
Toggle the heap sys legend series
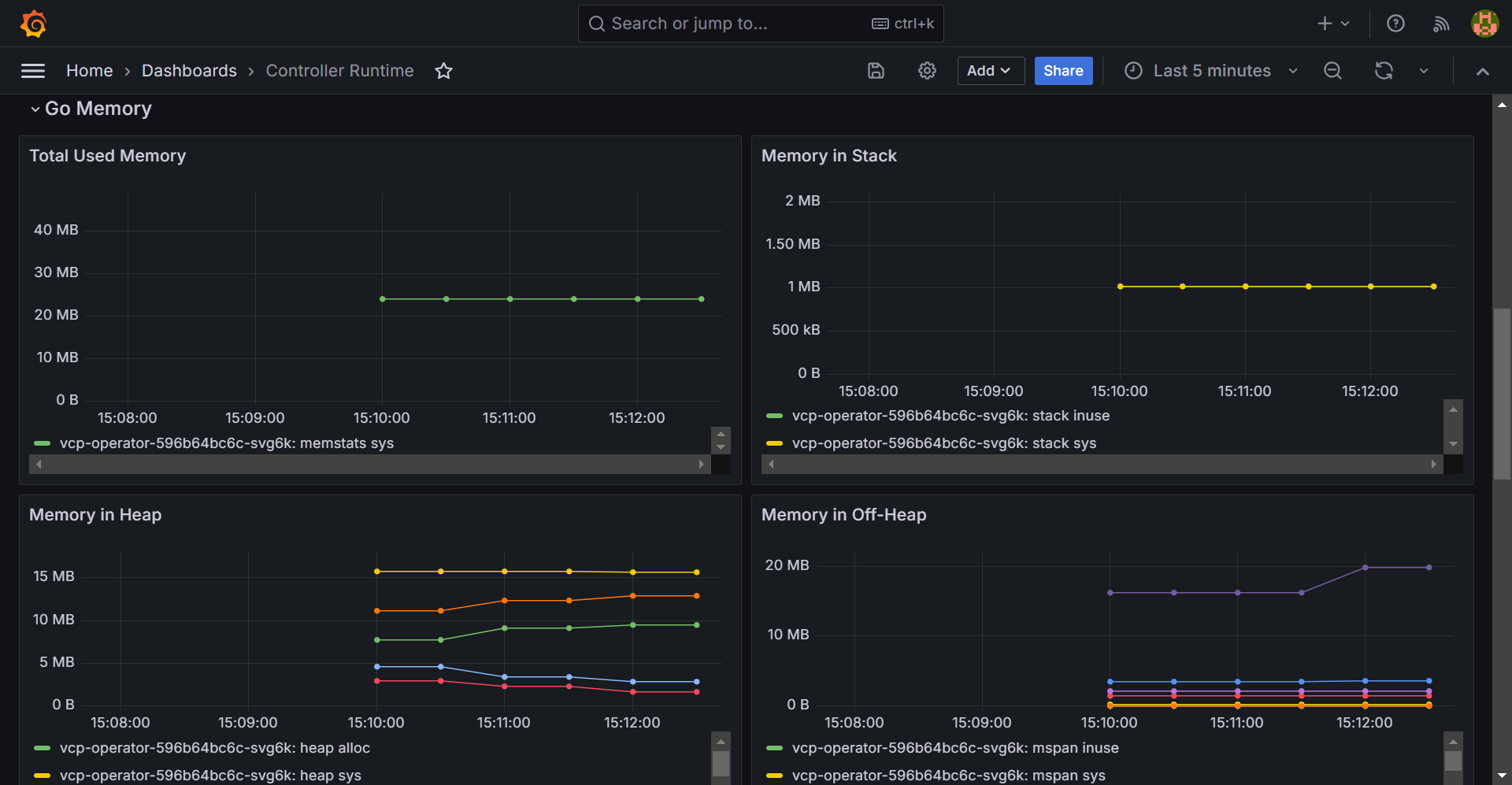[x=210, y=776]
